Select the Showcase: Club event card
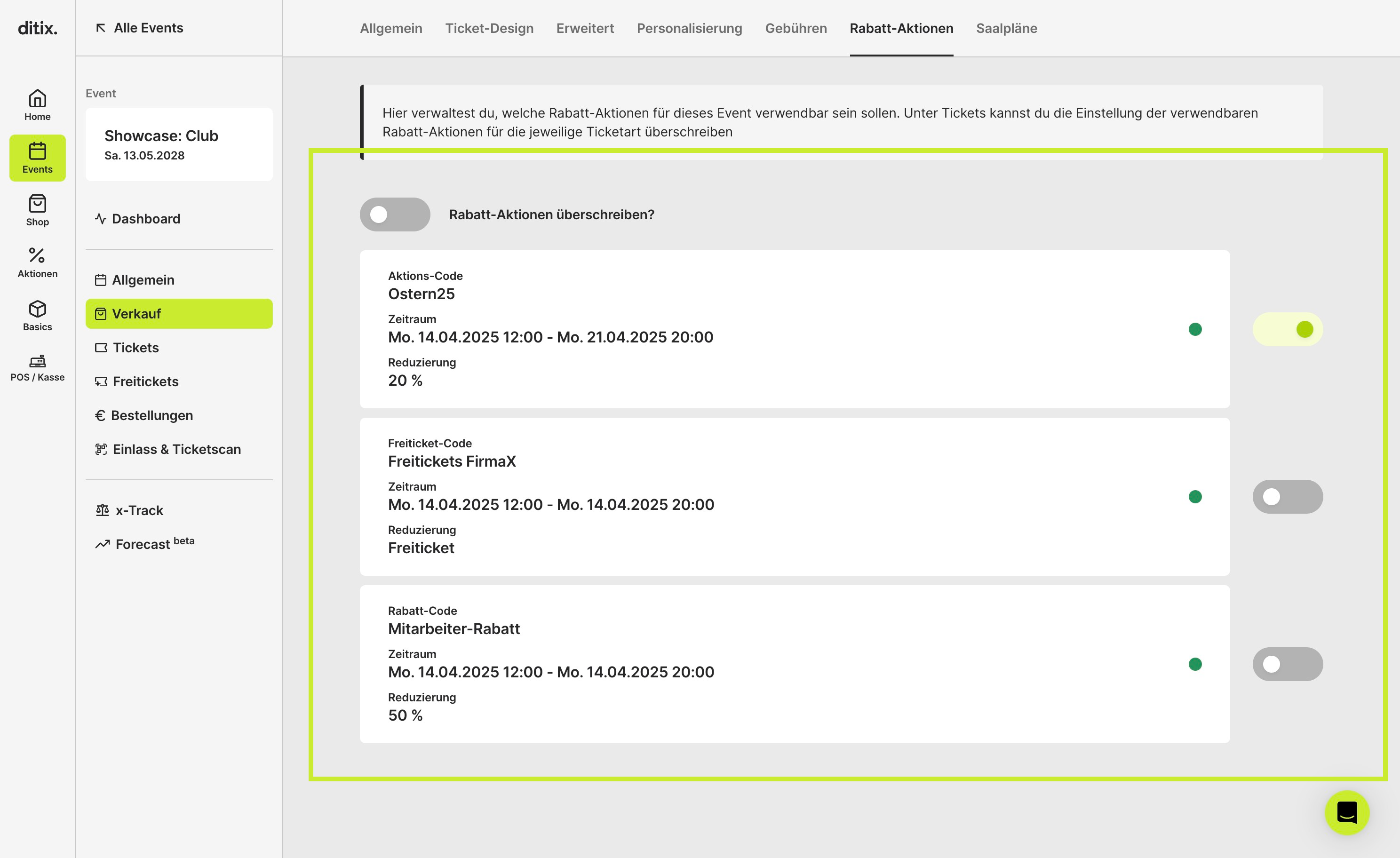1400x858 pixels. click(179, 144)
